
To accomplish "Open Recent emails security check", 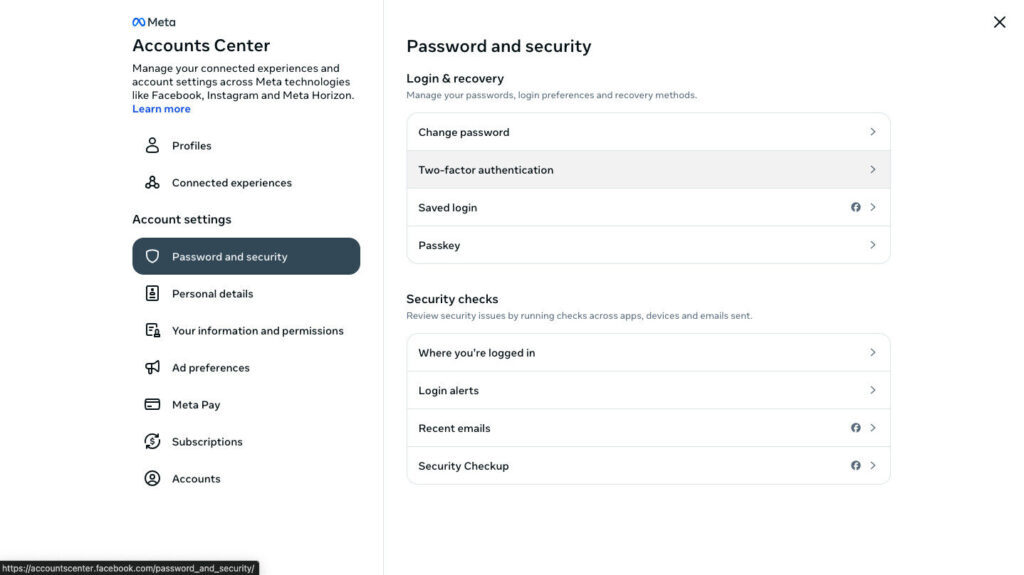I will click(x=648, y=428).
